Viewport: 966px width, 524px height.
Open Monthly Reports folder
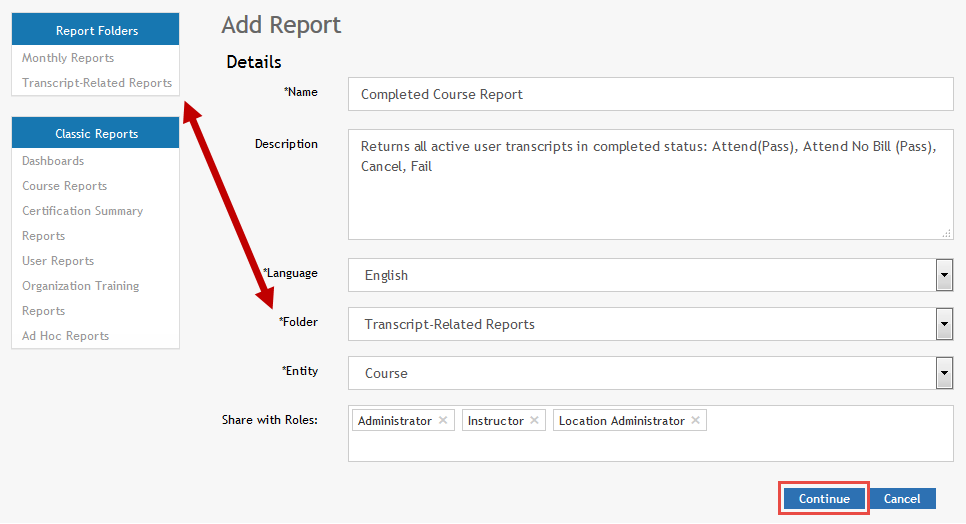tap(68, 58)
